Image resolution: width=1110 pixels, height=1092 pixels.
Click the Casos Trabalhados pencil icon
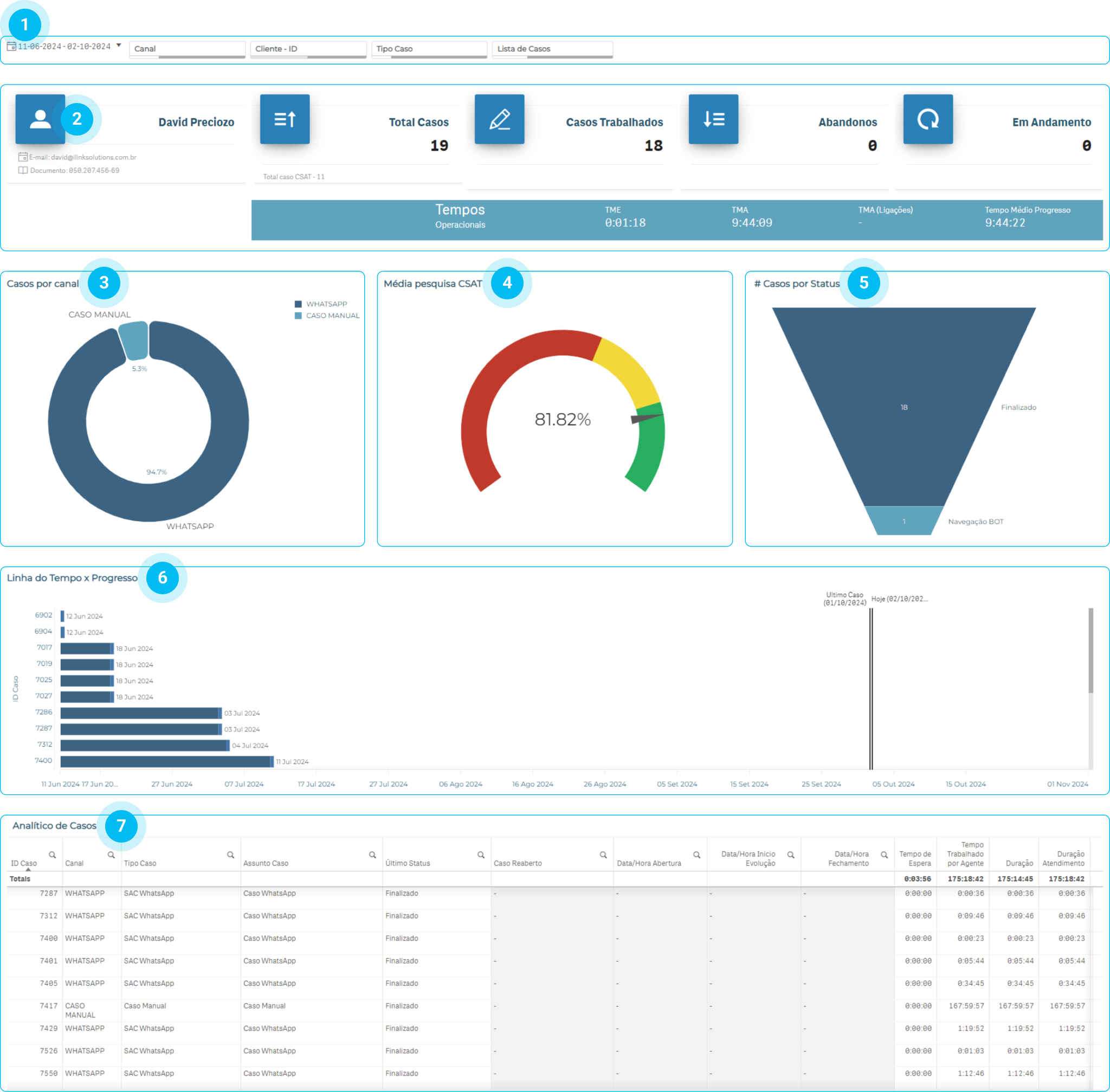coord(499,119)
